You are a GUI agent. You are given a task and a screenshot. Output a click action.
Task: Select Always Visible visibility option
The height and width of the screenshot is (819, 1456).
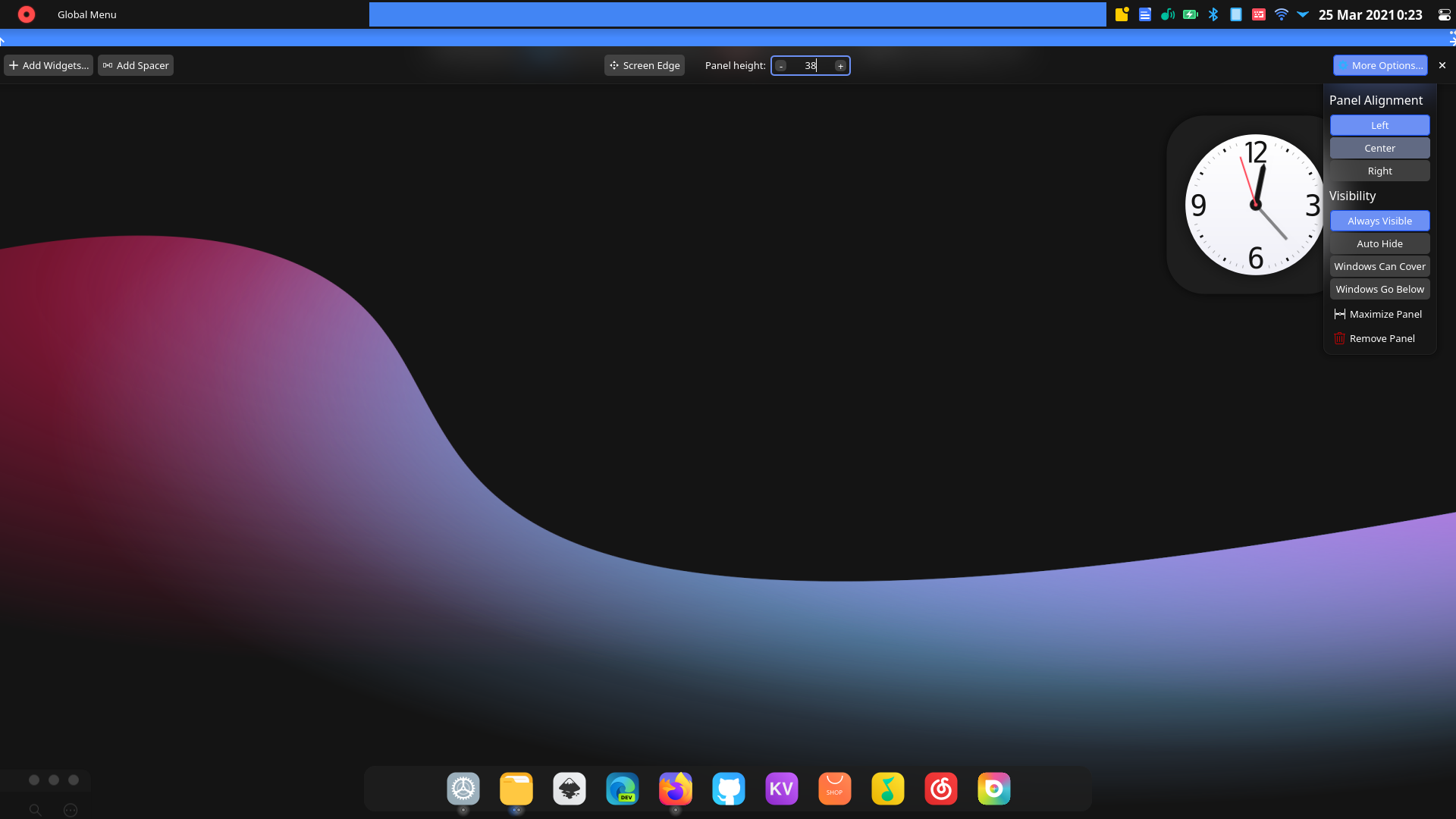(x=1379, y=221)
